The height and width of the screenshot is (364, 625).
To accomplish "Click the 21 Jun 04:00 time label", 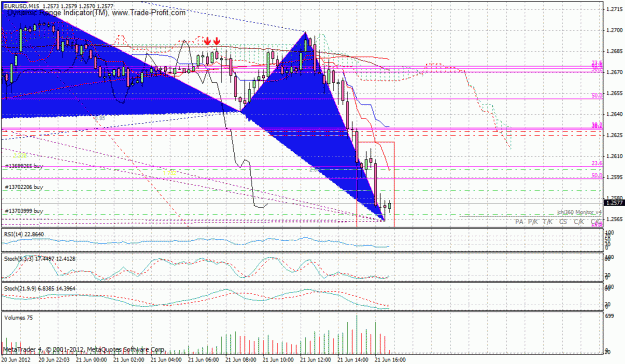I will 166,360.
